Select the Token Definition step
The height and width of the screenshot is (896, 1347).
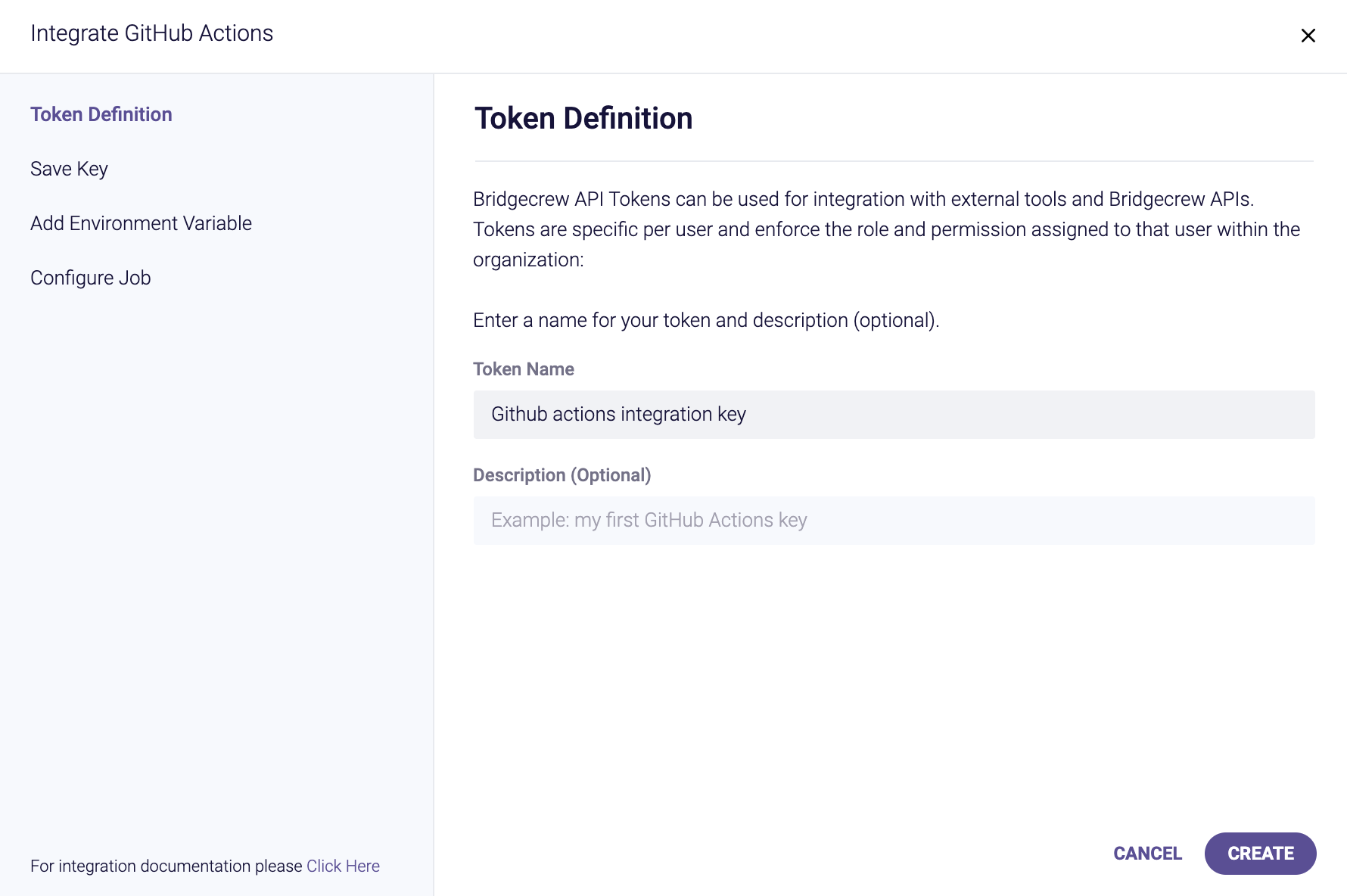[x=101, y=114]
